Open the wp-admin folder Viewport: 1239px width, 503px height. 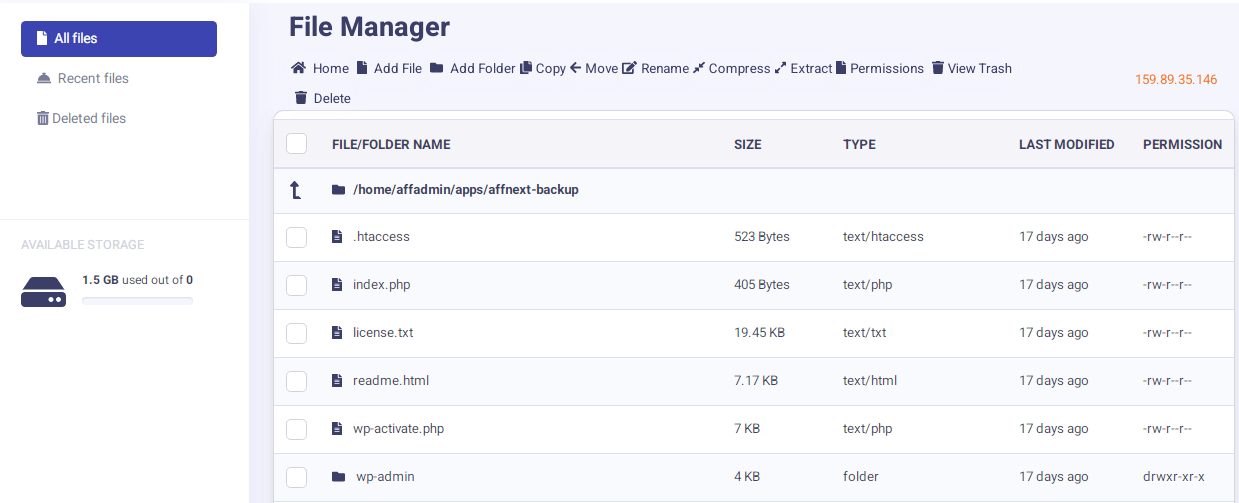click(384, 477)
